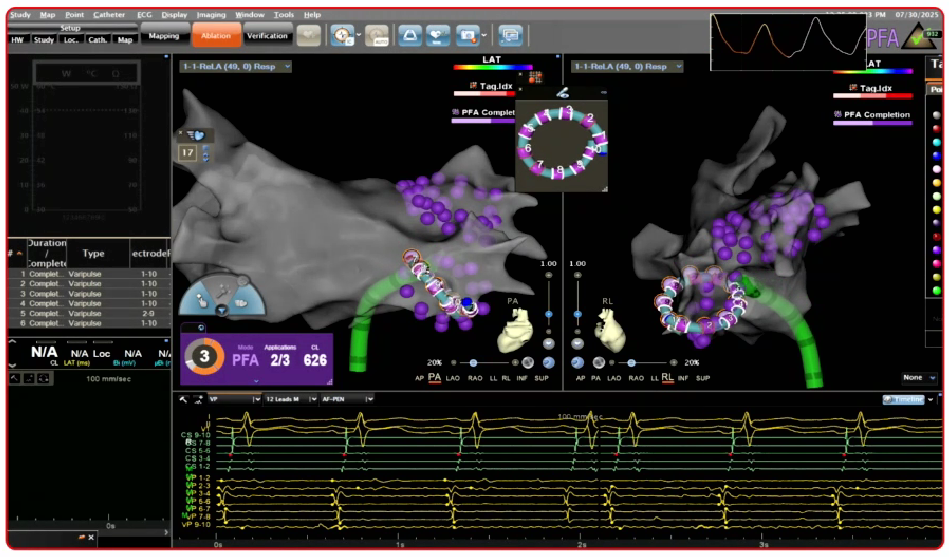
Task: Click the patient bed toolbar icon
Action: [410, 36]
